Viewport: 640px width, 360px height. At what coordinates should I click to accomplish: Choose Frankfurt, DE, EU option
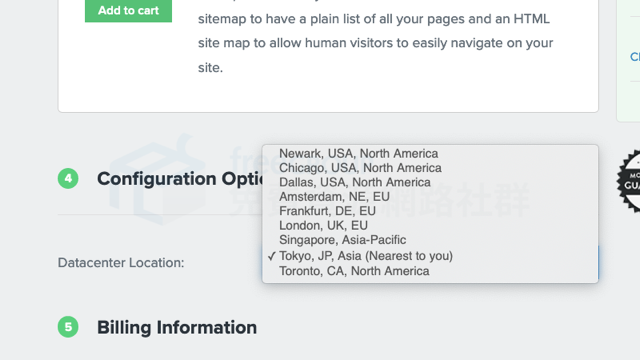(x=430, y=211)
